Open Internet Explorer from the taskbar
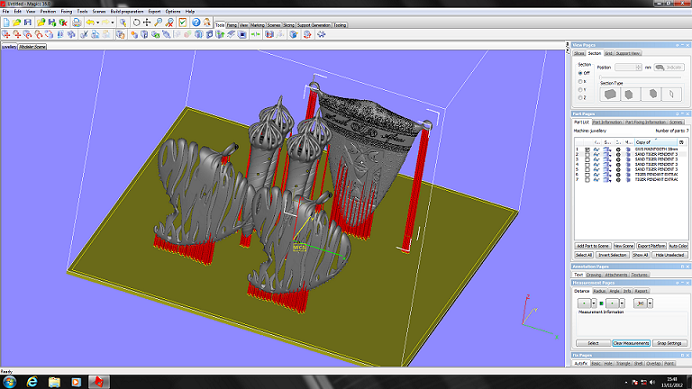 [32, 382]
